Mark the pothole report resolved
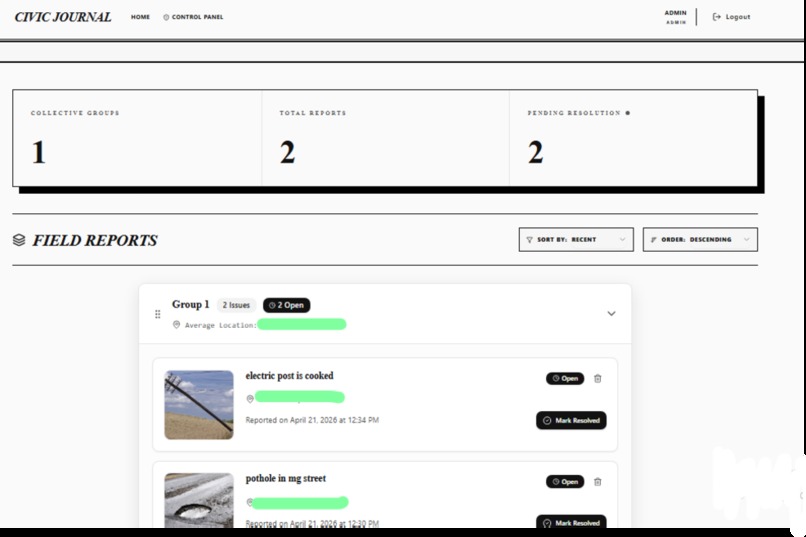806x537 pixels. click(571, 522)
